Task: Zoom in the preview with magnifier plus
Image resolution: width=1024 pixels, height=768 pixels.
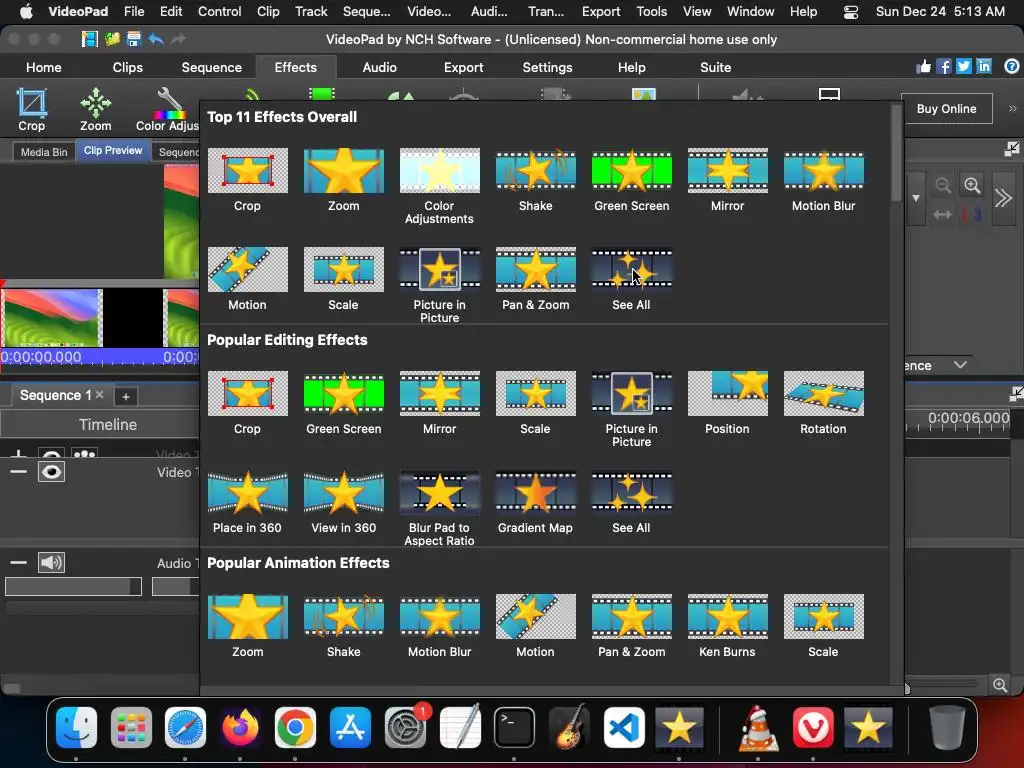Action: 972,185
